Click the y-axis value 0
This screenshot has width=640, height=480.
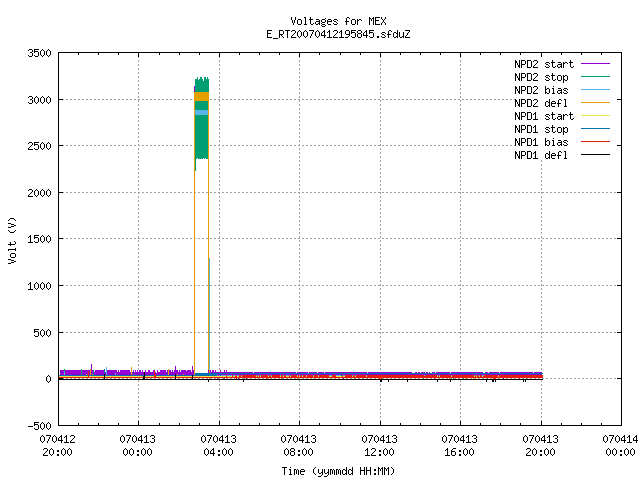[49, 379]
